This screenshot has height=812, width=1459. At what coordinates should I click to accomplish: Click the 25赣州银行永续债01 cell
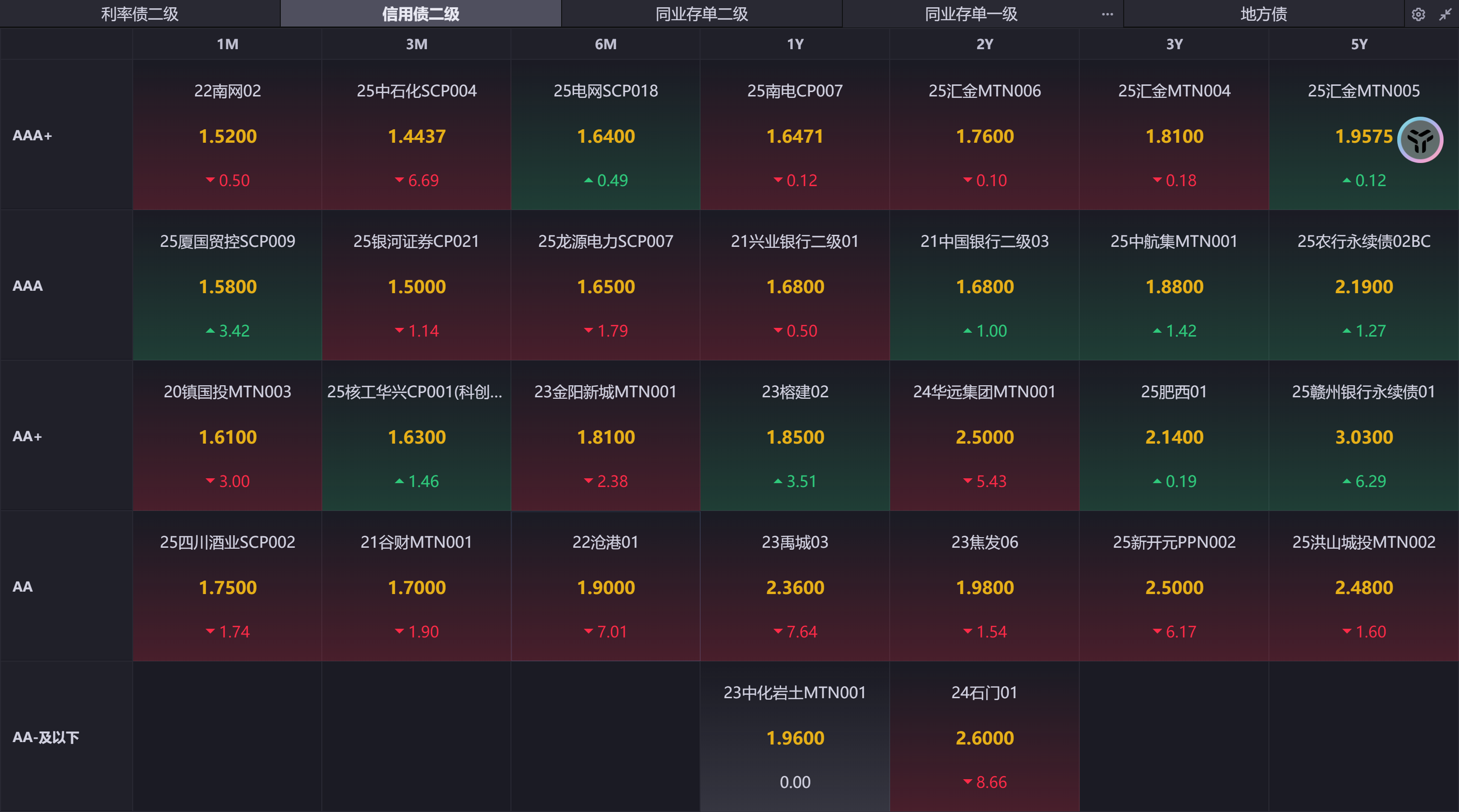1363,436
